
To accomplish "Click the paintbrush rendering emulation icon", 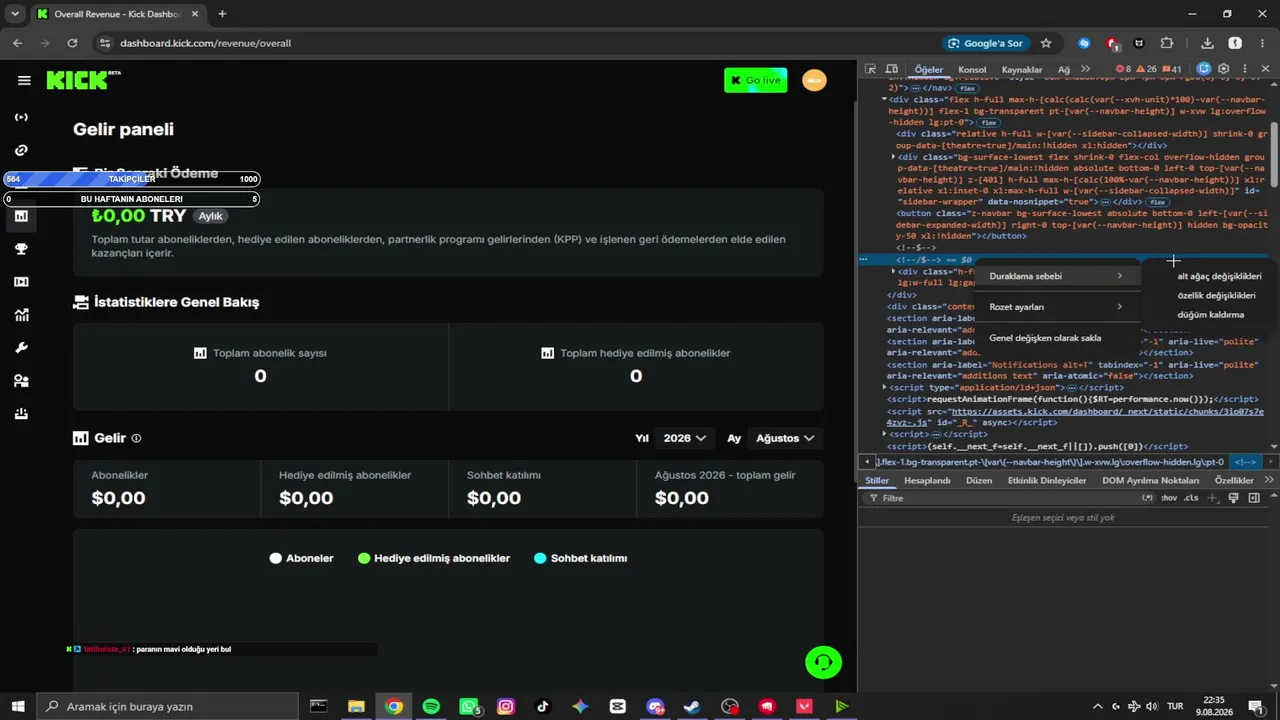I will click(1234, 498).
